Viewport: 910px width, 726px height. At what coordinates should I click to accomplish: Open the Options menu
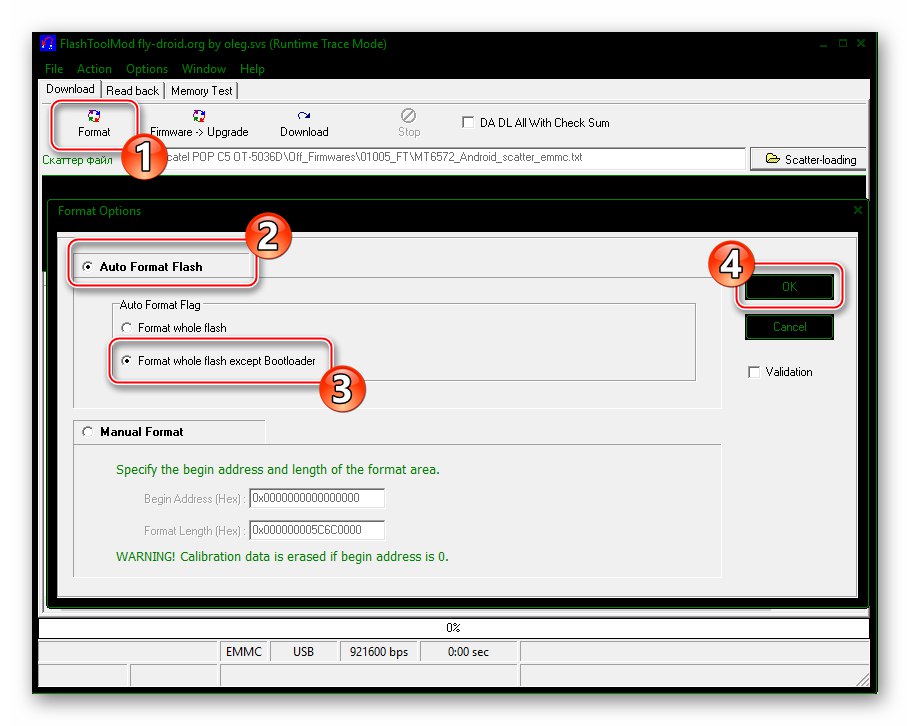pos(147,68)
